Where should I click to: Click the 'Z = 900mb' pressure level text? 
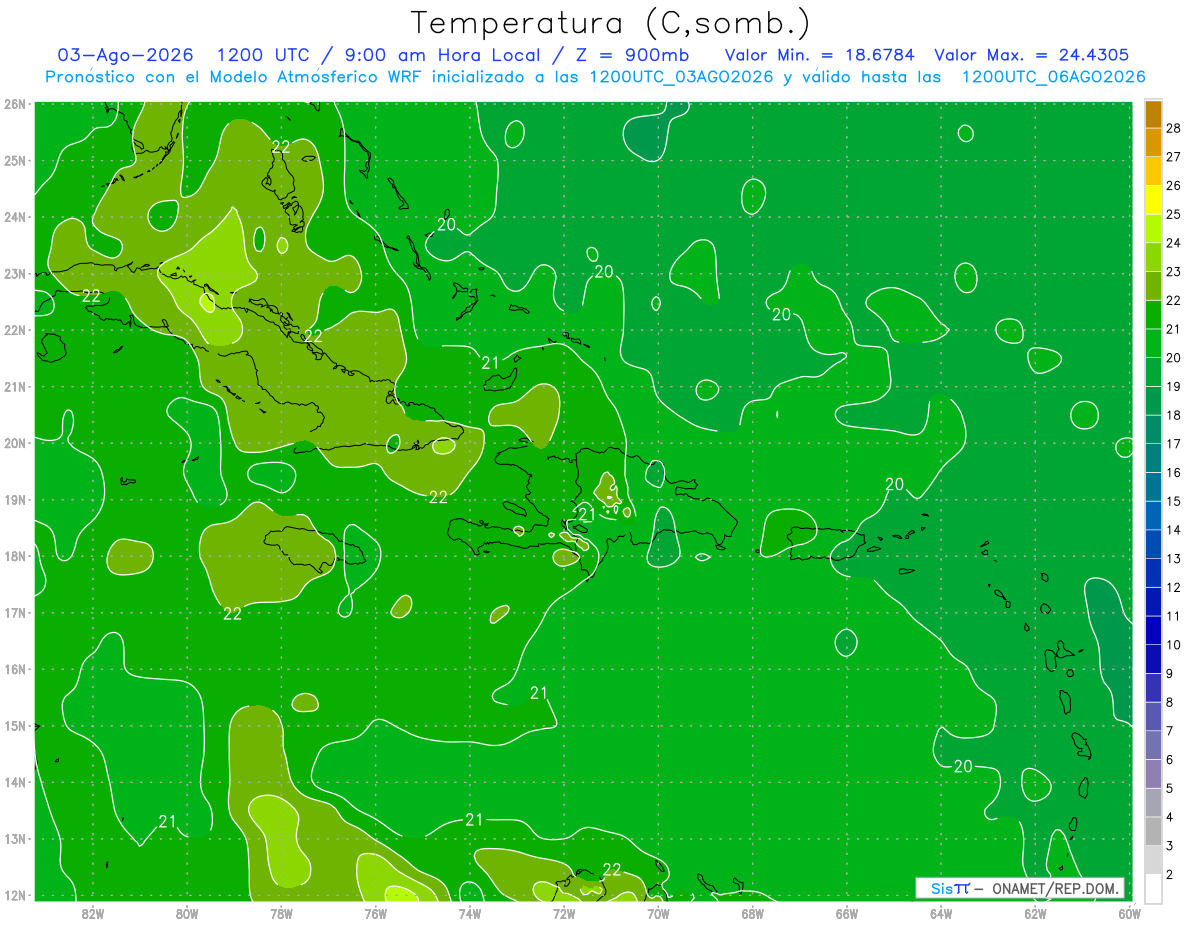point(629,55)
